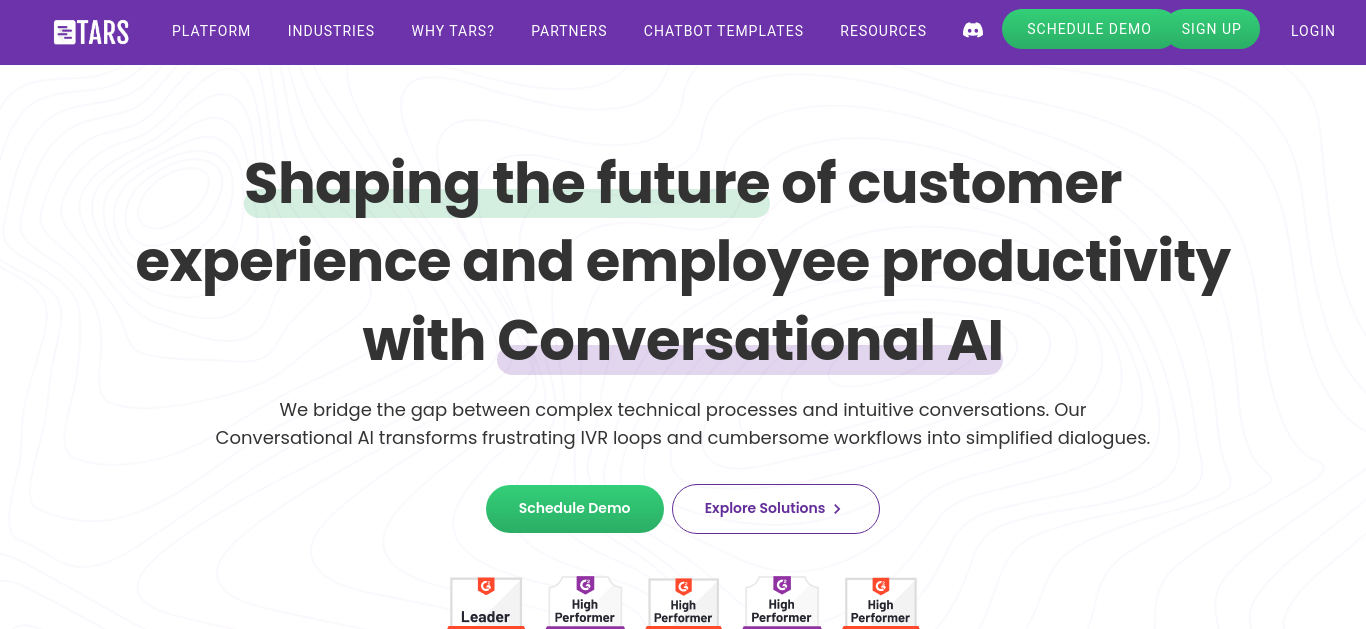This screenshot has width=1366, height=629.
Task: Open the Why TARS? menu item
Action: (x=453, y=31)
